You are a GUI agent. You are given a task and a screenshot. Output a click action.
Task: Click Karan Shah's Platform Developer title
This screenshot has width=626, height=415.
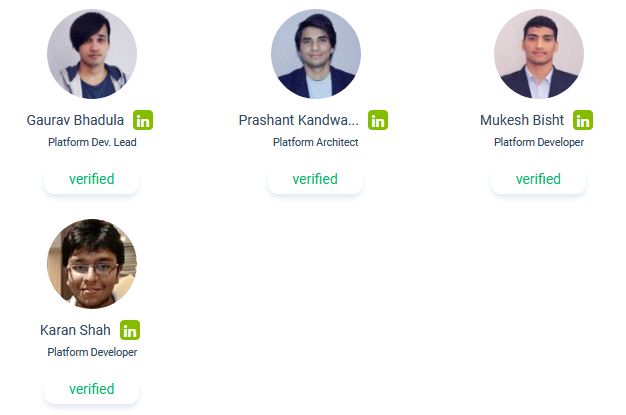tap(92, 352)
